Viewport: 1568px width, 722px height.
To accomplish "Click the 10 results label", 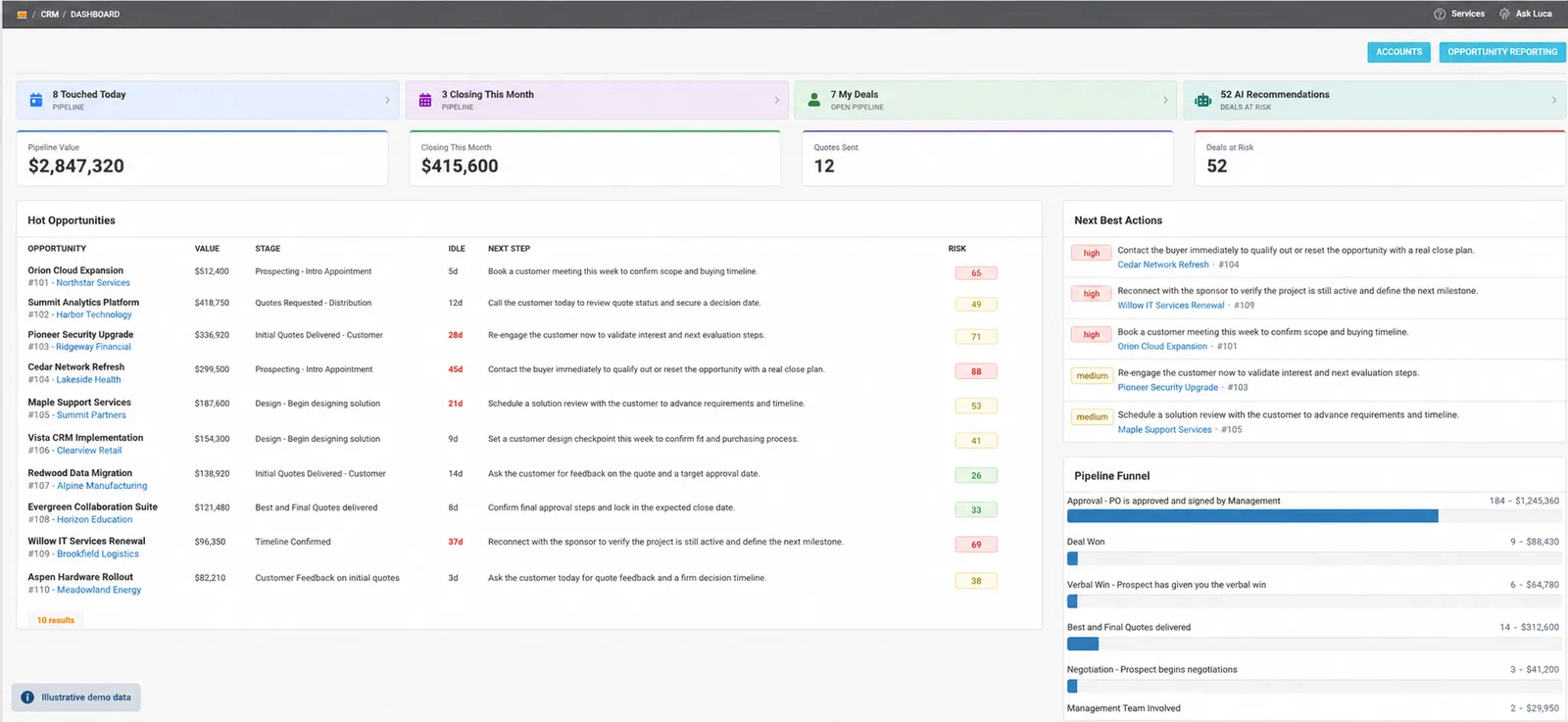I will click(x=56, y=620).
